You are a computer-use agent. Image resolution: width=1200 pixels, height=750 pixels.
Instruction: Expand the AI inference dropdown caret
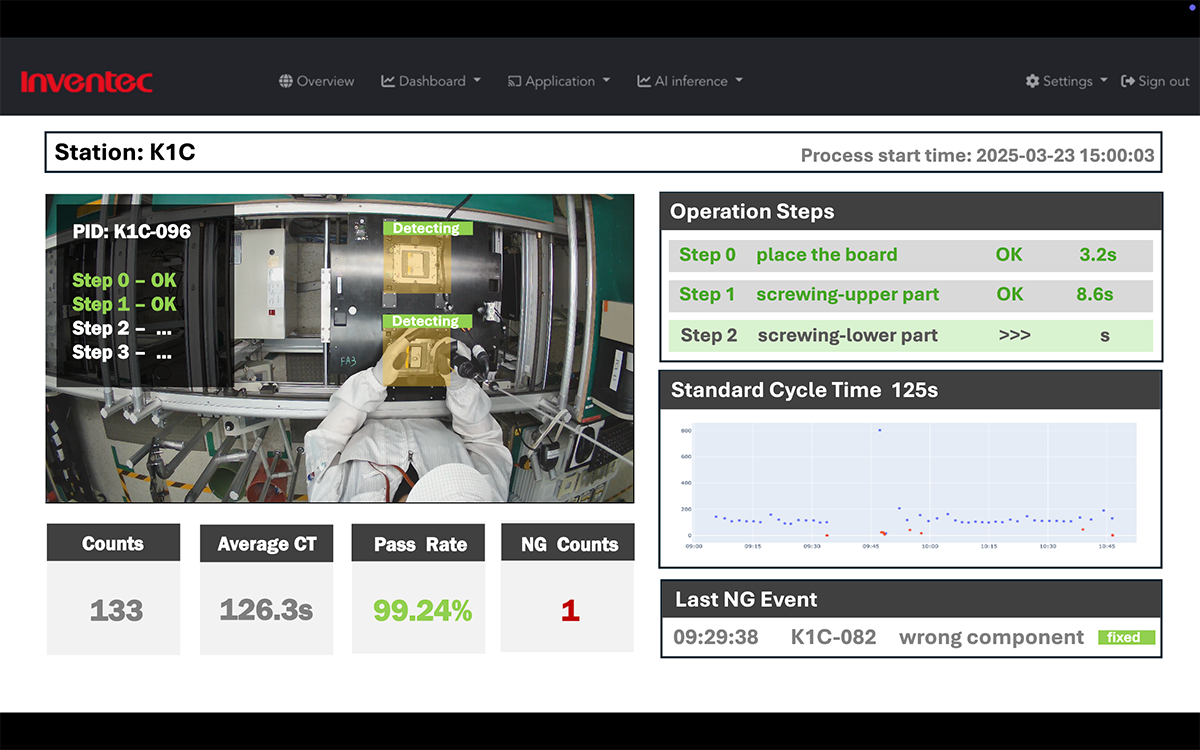point(739,81)
